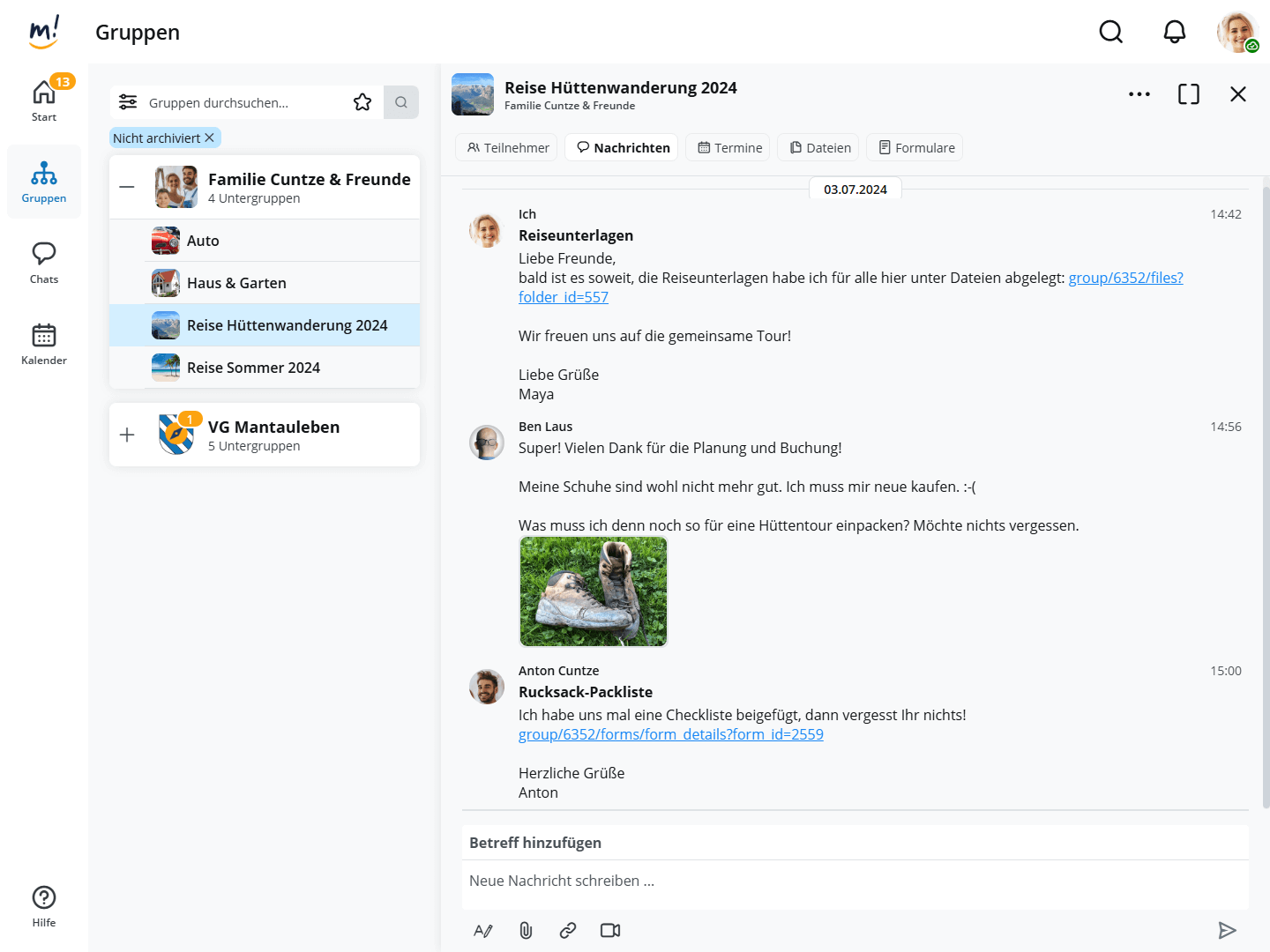Image resolution: width=1270 pixels, height=952 pixels.
Task: Select the Reise Sommer 2024 subgroup
Action: coord(253,368)
